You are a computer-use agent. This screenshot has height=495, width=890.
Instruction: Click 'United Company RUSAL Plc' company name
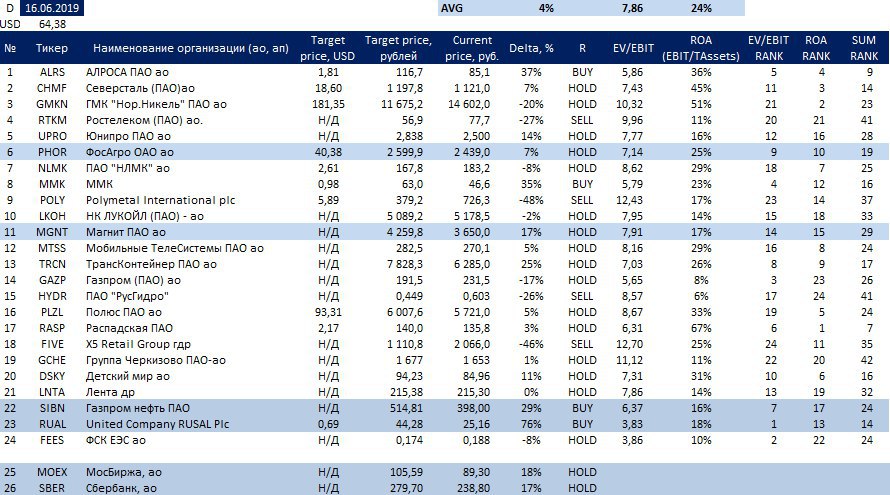coord(157,424)
